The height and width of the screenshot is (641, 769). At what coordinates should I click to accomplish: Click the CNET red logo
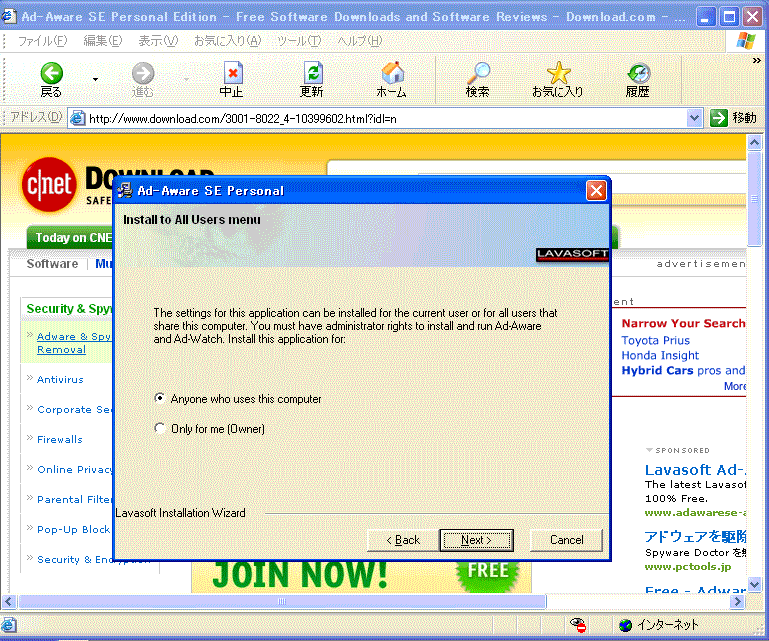49,184
